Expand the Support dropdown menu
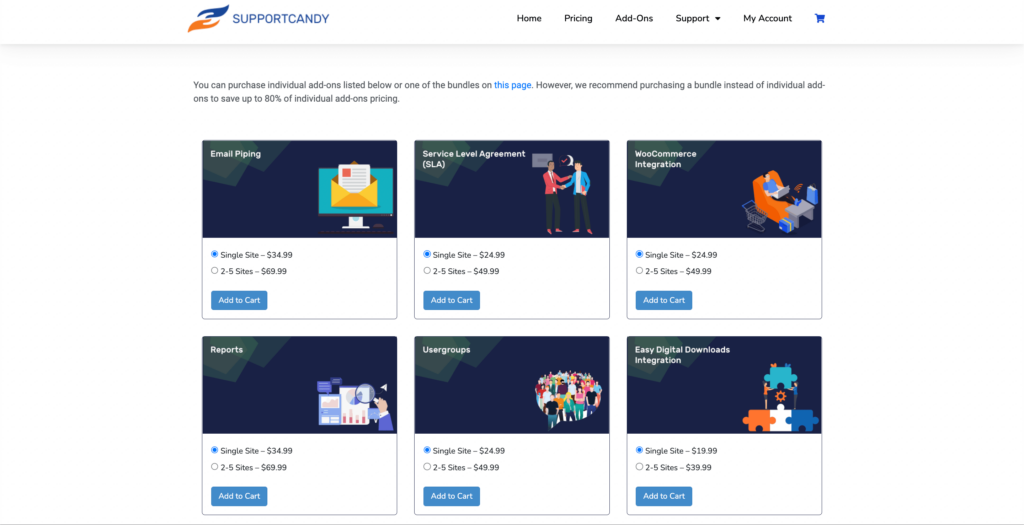This screenshot has width=1024, height=525. (697, 18)
